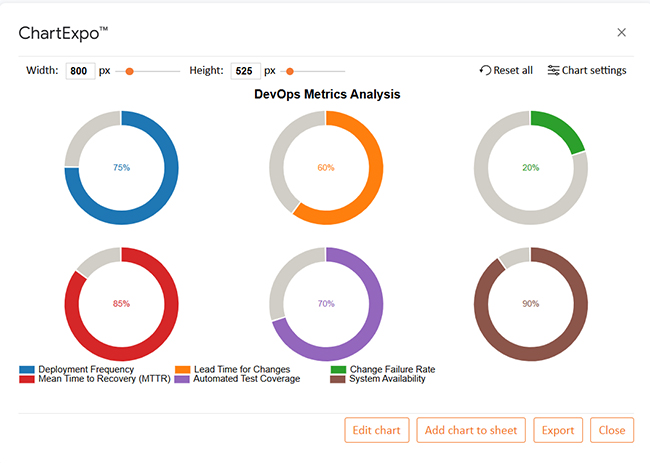The height and width of the screenshot is (463, 650).
Task: Select the red MTTR legend swatch
Action: click(26, 379)
